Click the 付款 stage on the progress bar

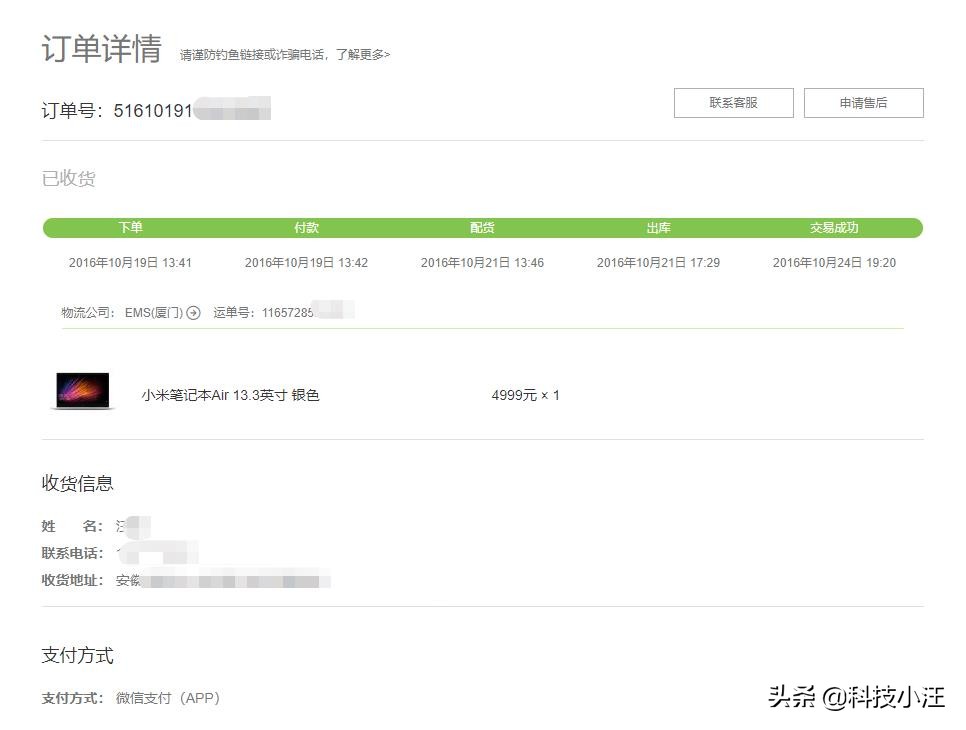[x=306, y=227]
